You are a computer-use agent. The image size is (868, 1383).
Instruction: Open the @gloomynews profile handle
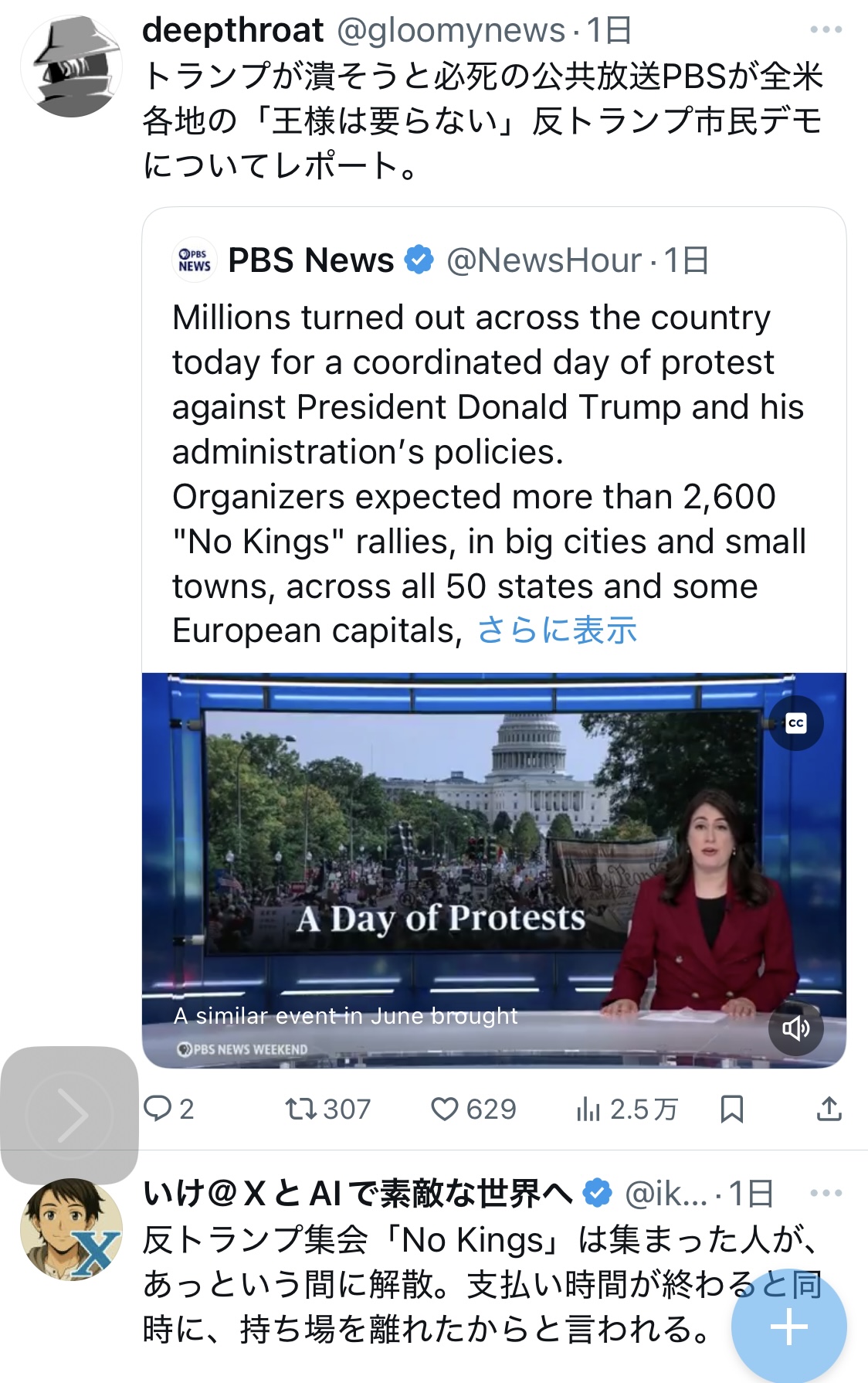(451, 31)
